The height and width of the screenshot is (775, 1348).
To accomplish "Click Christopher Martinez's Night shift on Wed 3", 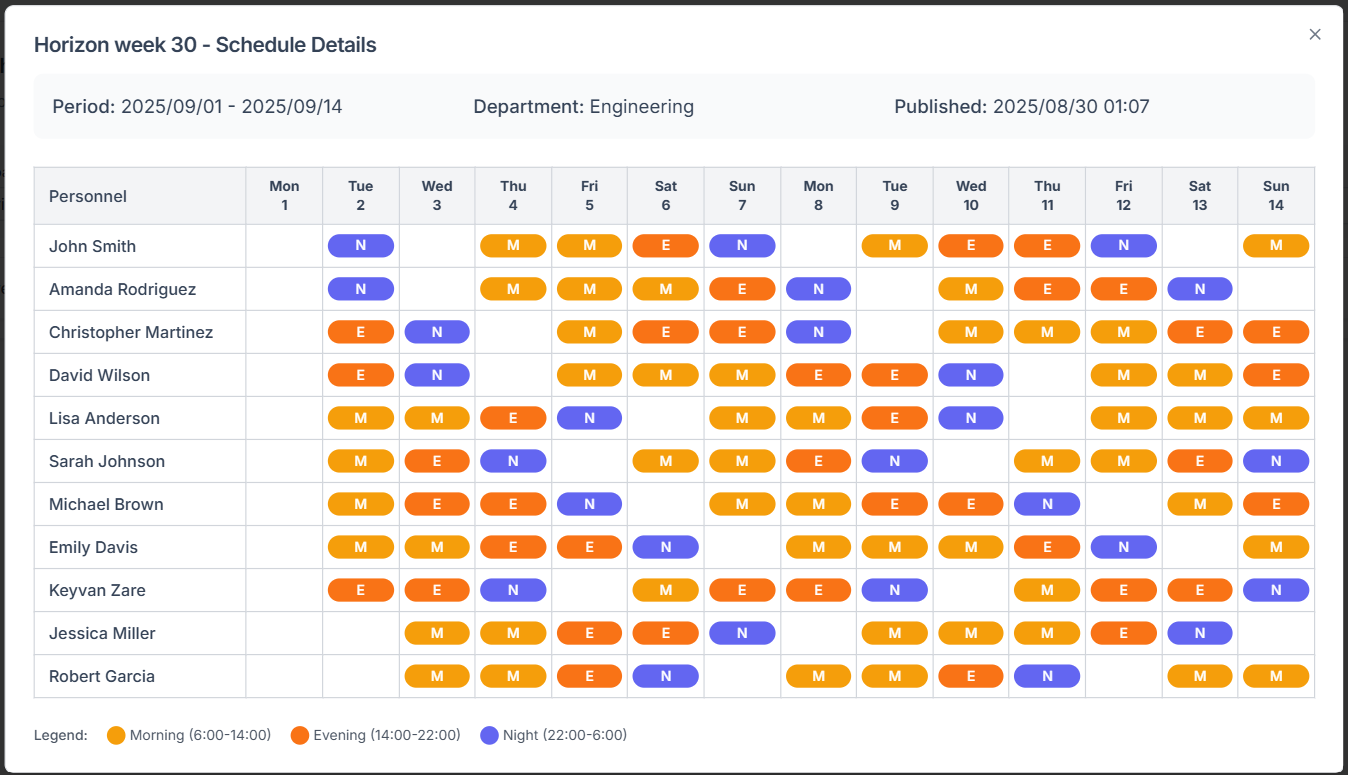I will [437, 332].
